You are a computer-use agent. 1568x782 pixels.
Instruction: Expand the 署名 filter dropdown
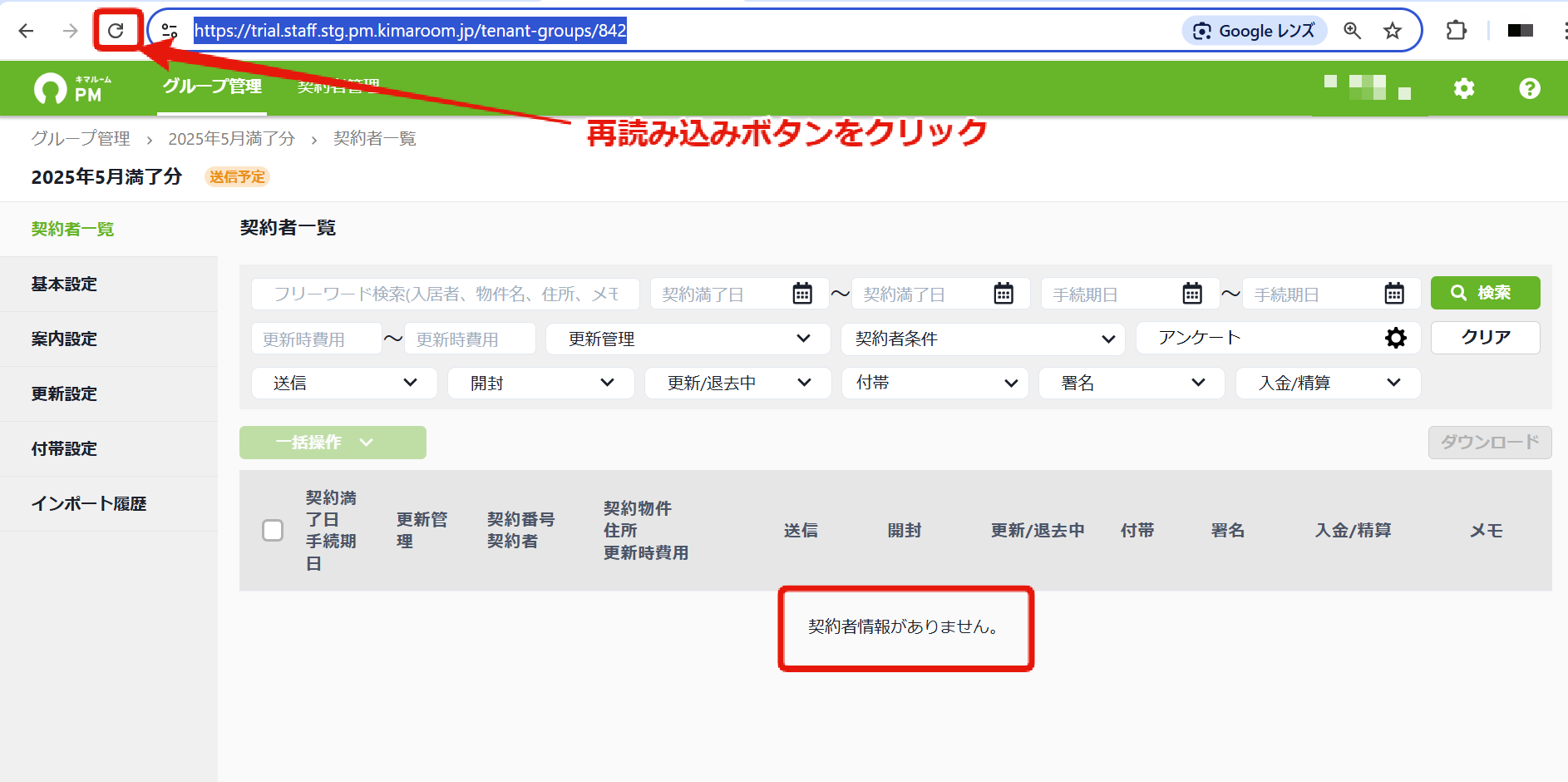click(1132, 383)
